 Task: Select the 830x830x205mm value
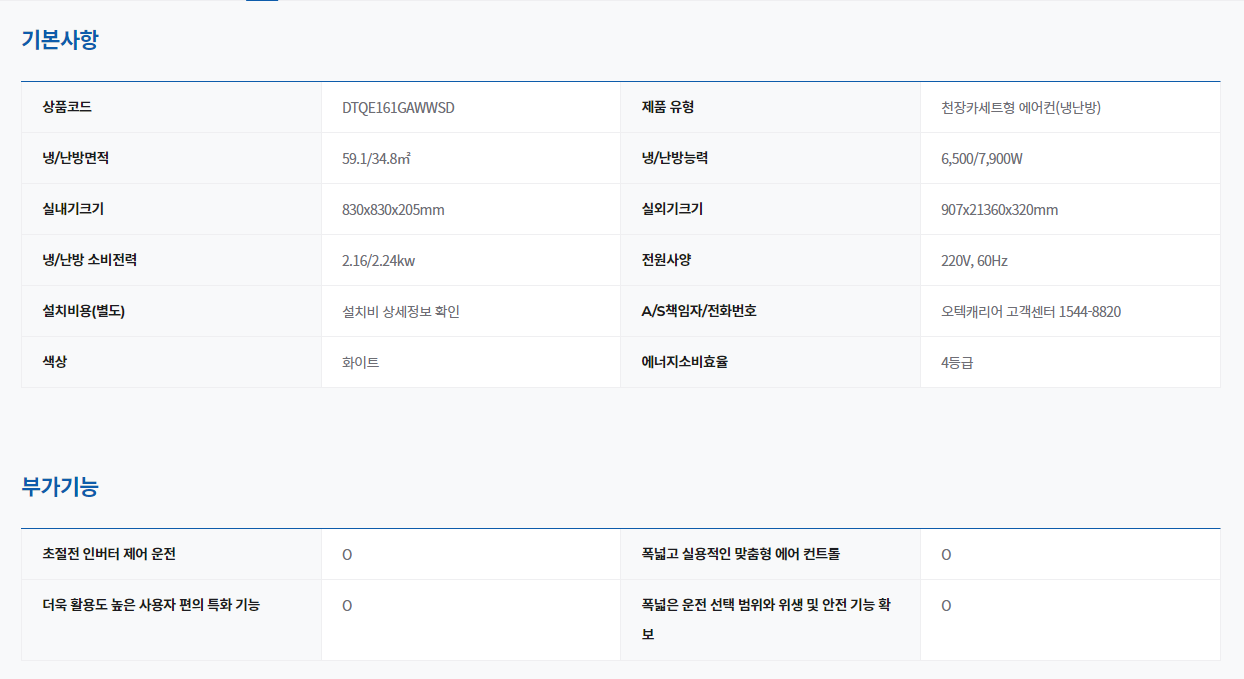[x=393, y=210]
